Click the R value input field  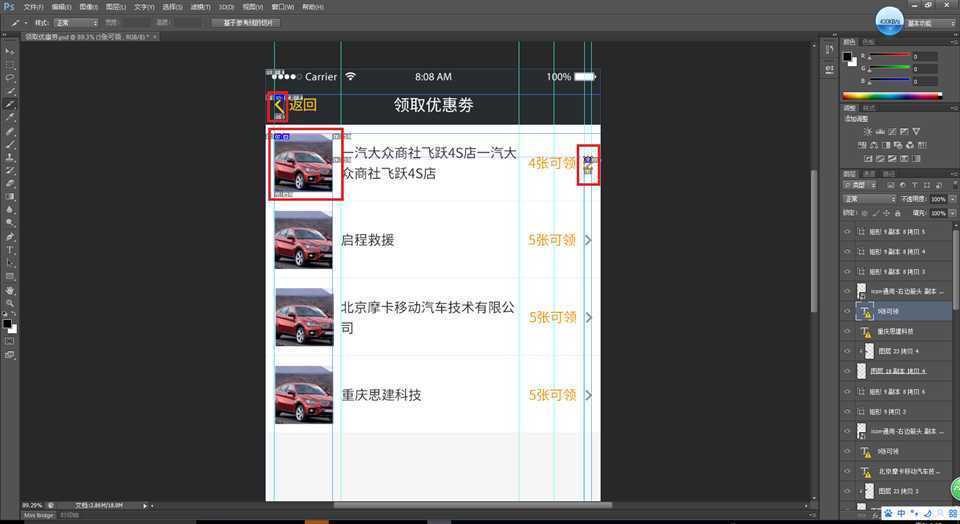coord(924,56)
